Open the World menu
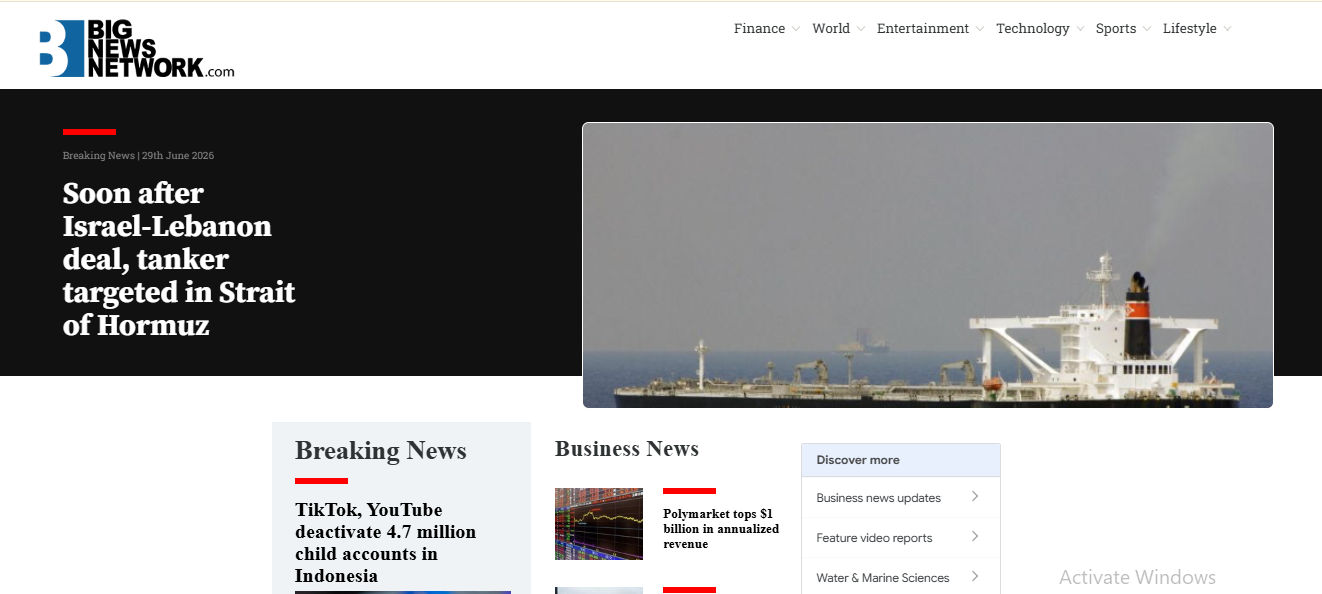Image resolution: width=1322 pixels, height=594 pixels. [831, 29]
